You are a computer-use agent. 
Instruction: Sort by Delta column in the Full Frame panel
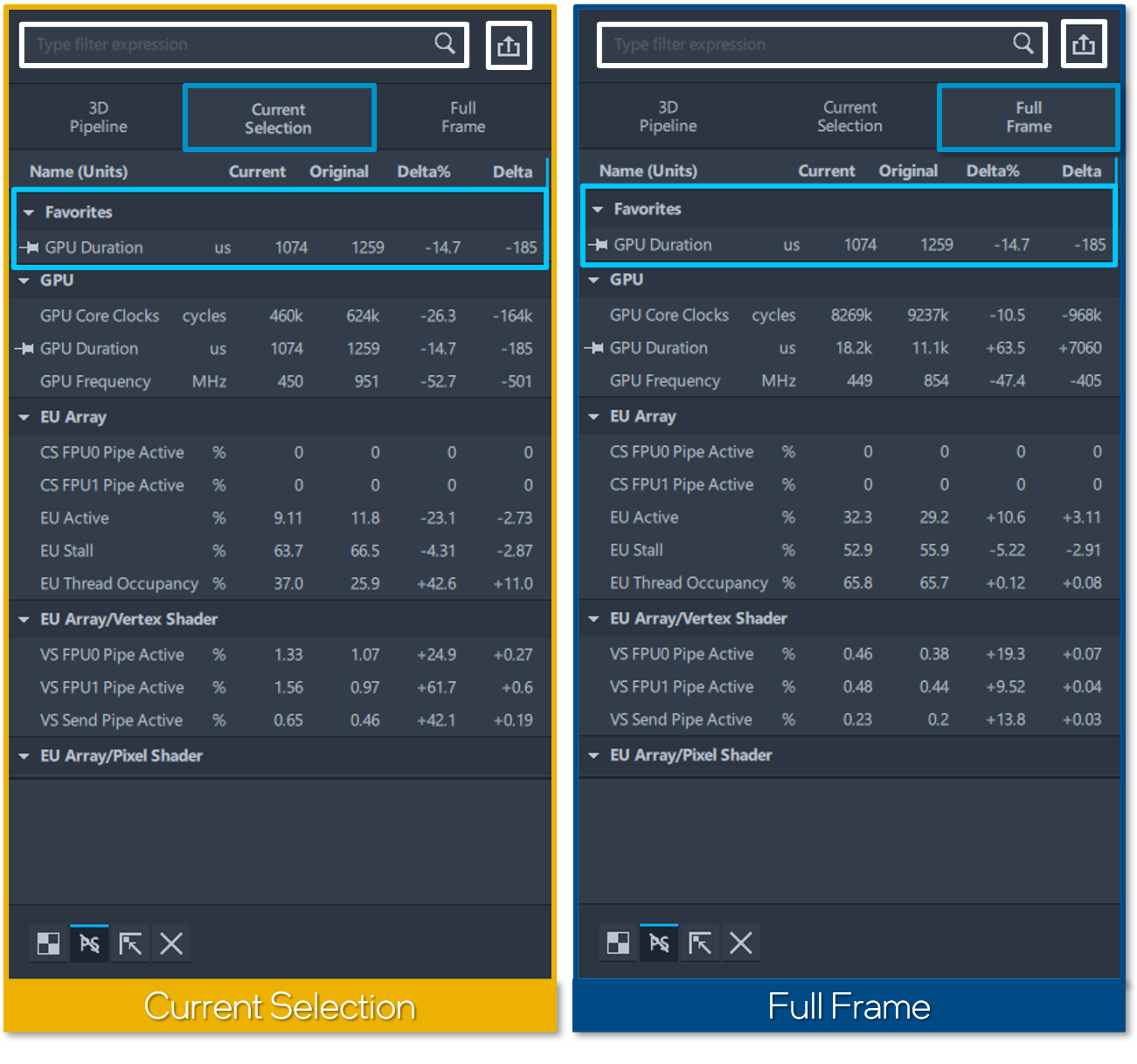click(1081, 171)
